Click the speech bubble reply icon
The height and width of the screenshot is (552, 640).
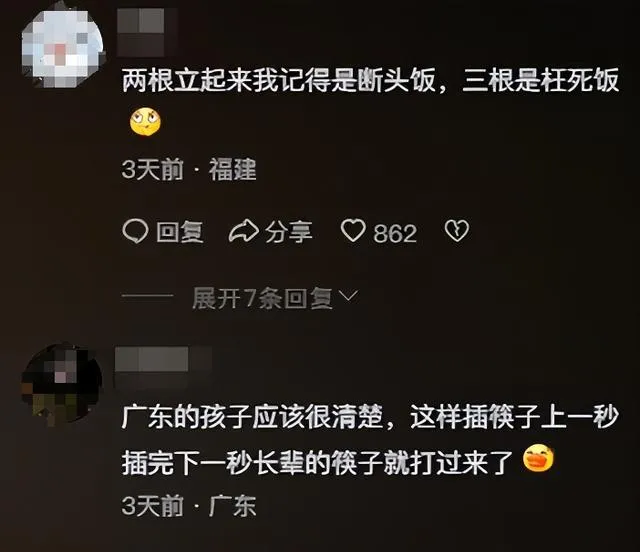pos(135,231)
